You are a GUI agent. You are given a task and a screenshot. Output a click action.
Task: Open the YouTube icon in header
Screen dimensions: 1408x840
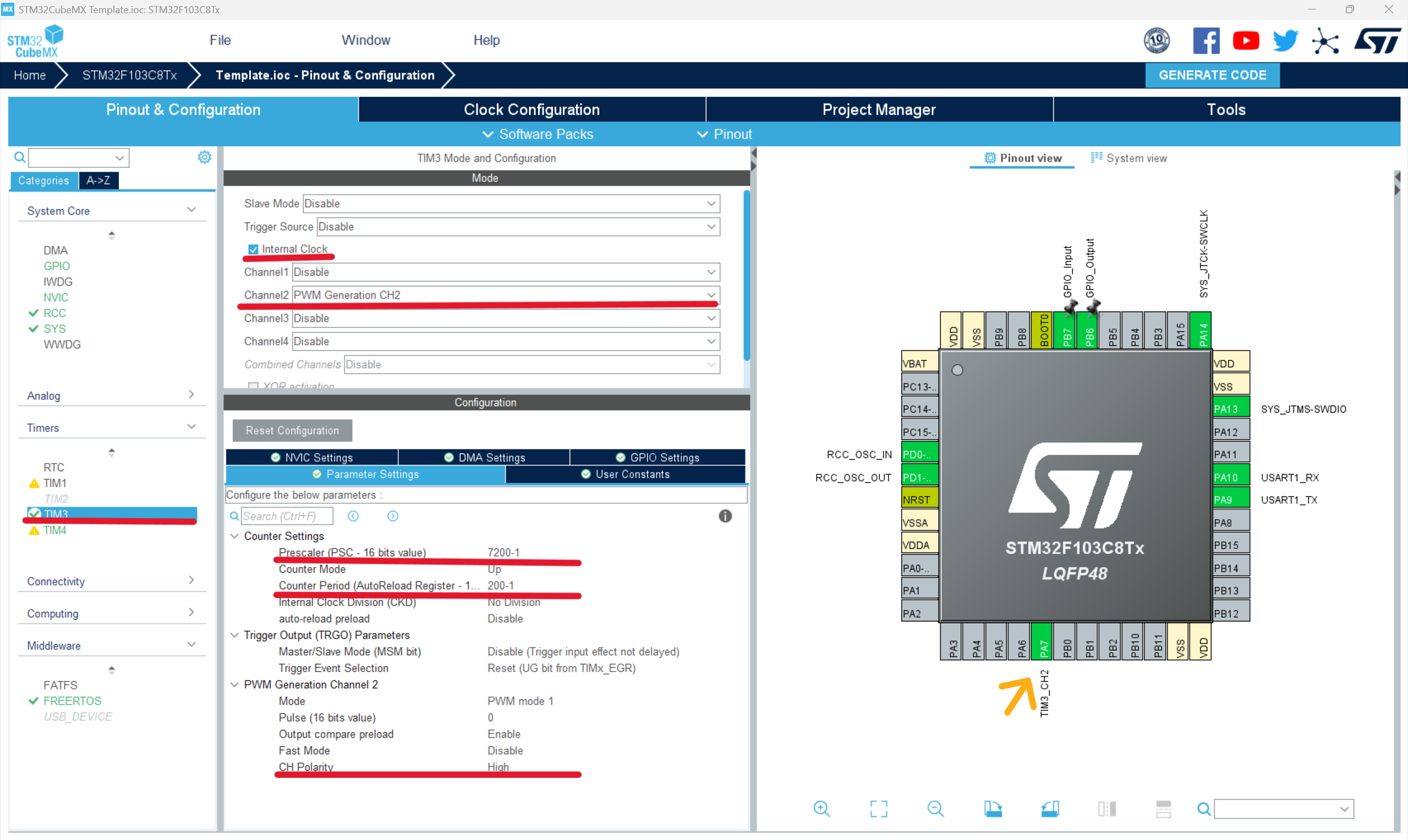tap(1246, 41)
